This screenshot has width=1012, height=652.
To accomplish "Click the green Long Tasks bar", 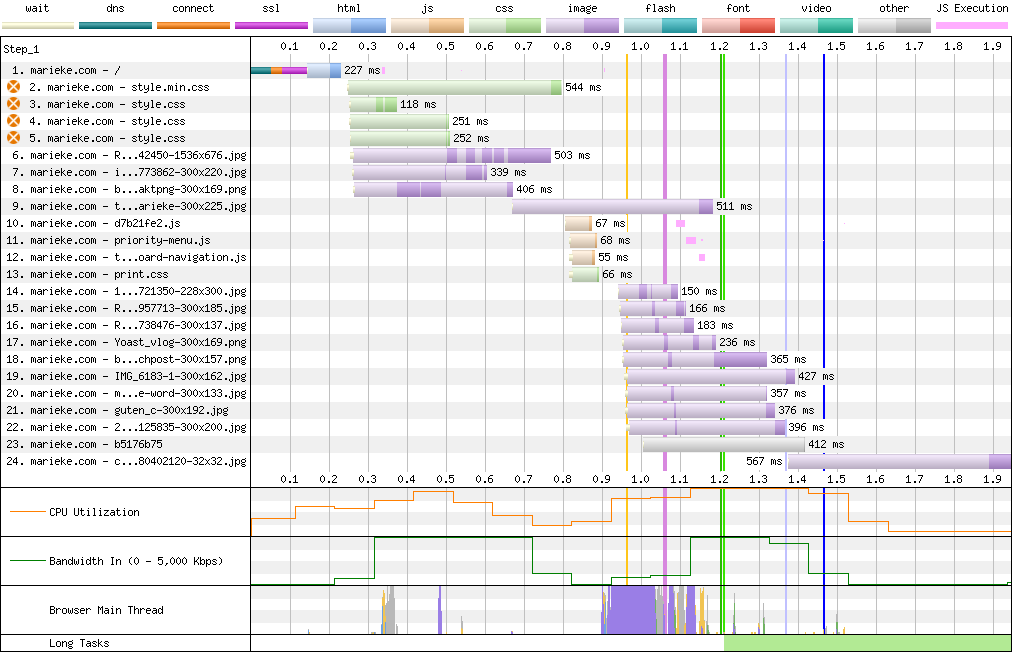I will [x=867, y=643].
